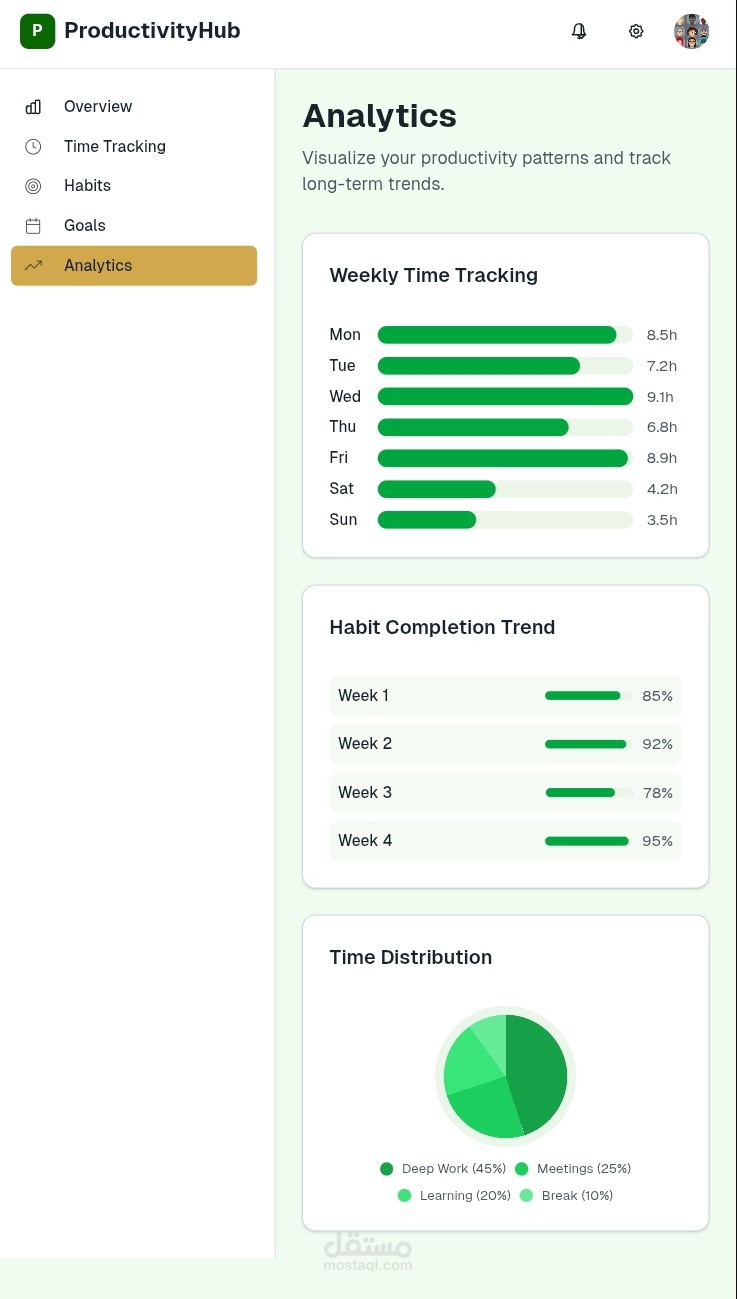
Task: Open the notifications bell
Action: click(579, 31)
